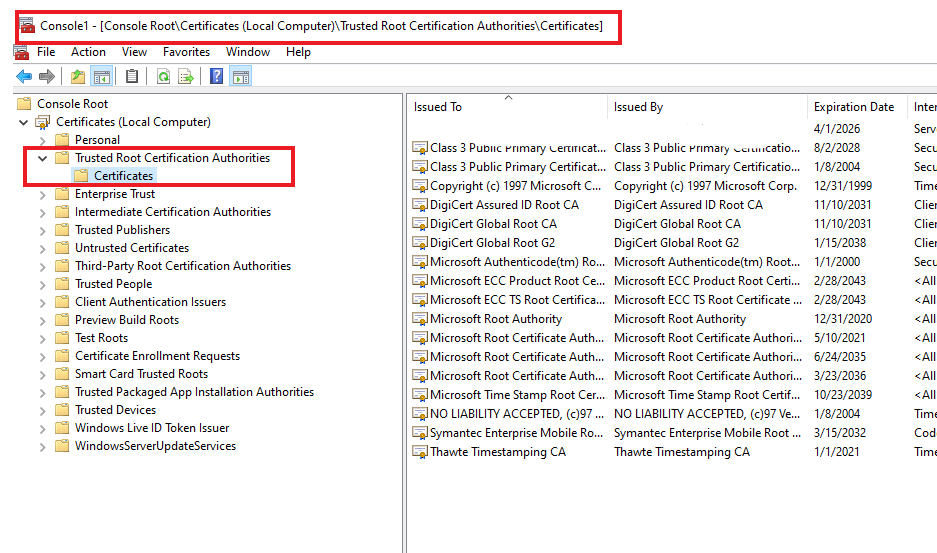This screenshot has width=937, height=553.
Task: Select Microsoft ECC TS Root certificate row
Action: point(674,300)
